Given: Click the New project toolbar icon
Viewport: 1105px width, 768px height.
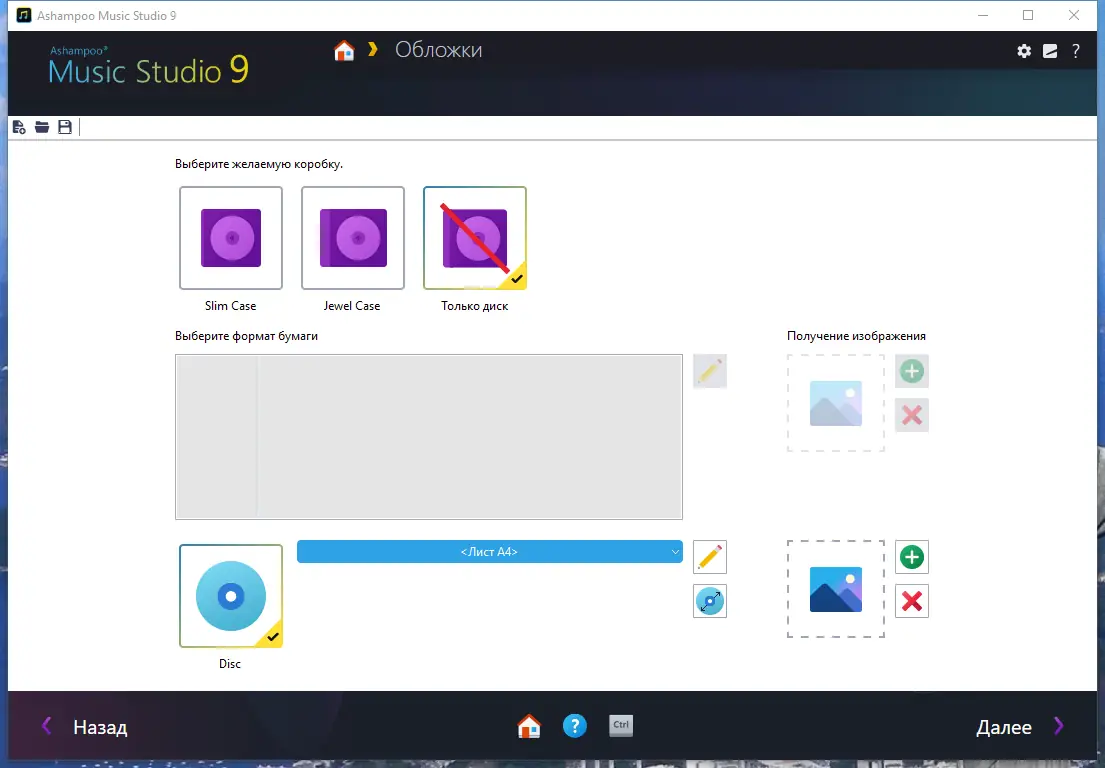Looking at the screenshot, I should (x=19, y=127).
